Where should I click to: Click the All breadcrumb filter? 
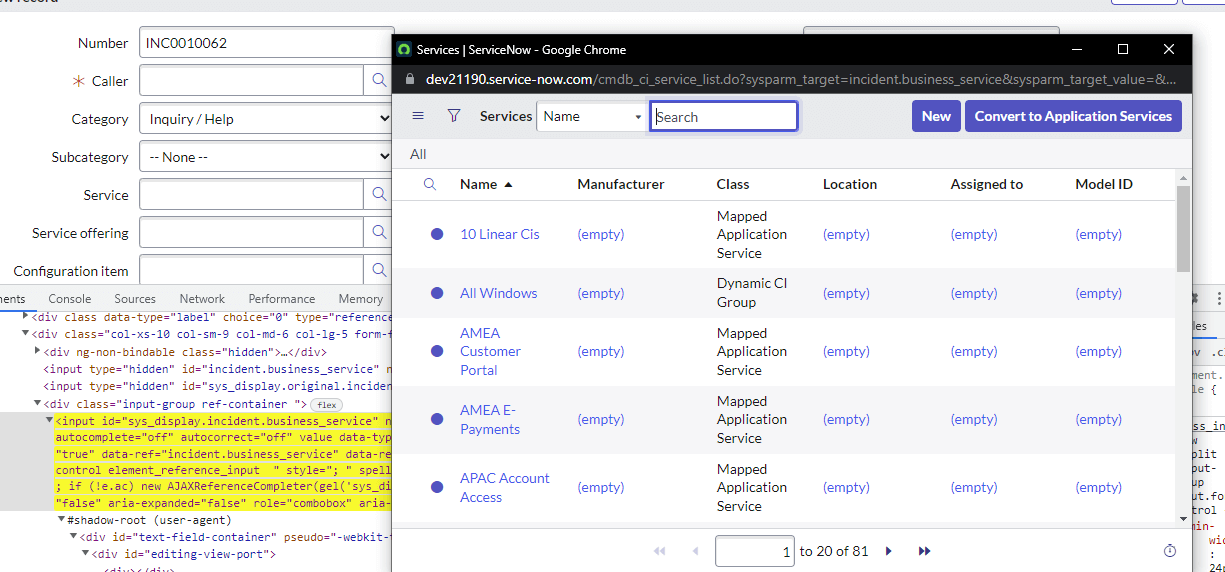pyautogui.click(x=418, y=154)
